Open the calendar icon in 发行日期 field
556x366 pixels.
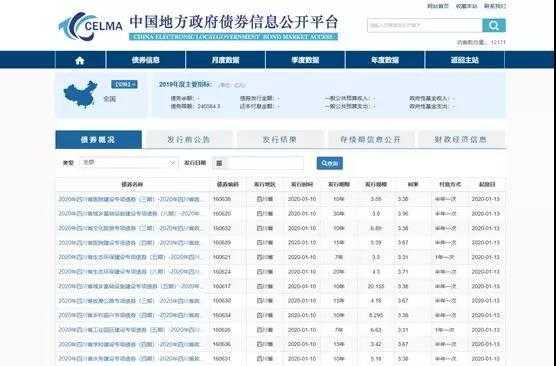(x=219, y=163)
